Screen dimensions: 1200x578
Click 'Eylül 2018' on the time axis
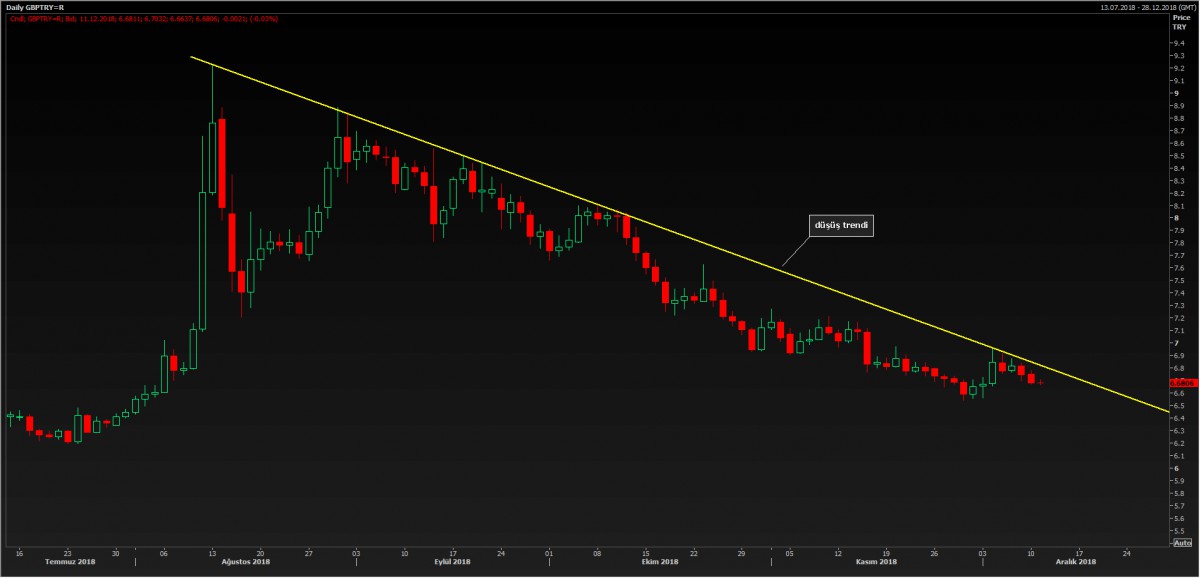coord(452,561)
